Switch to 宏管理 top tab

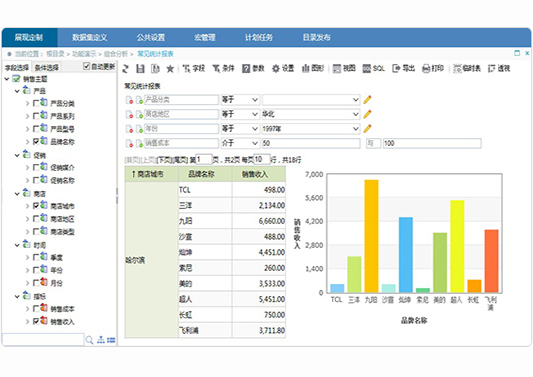click(x=205, y=37)
